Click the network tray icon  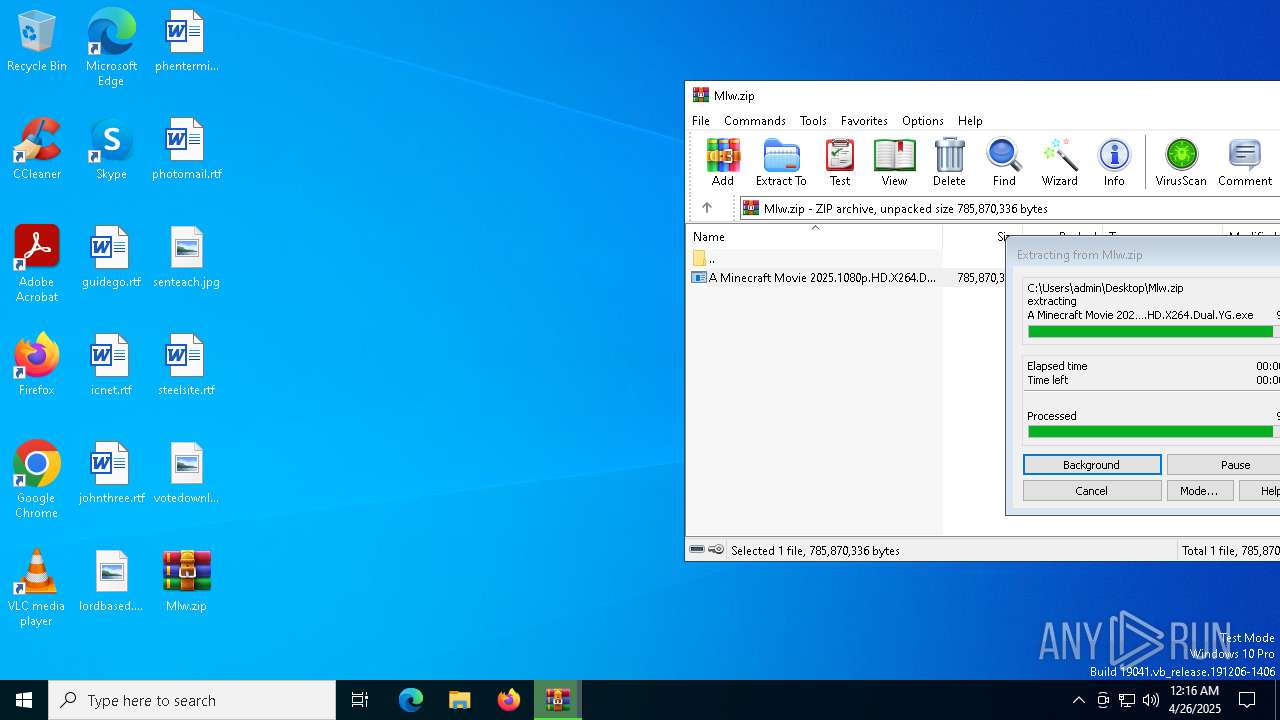1127,700
